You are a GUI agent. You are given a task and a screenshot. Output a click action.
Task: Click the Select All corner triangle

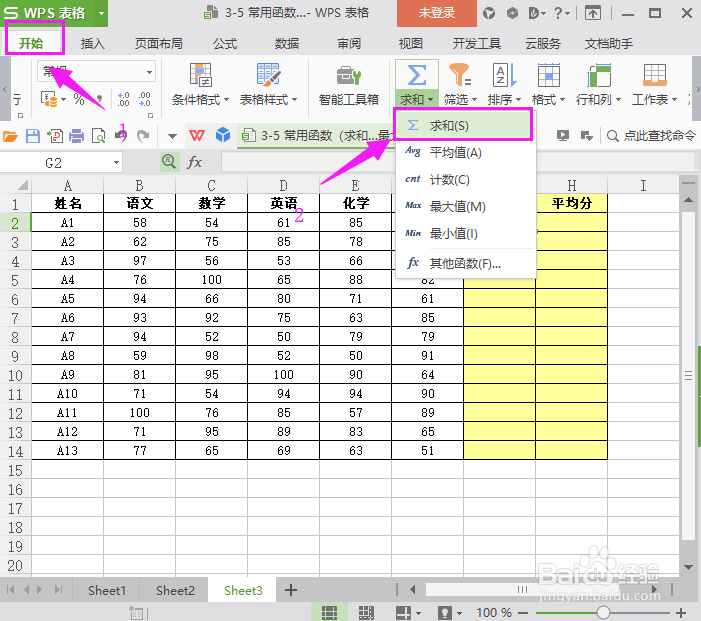click(22, 185)
